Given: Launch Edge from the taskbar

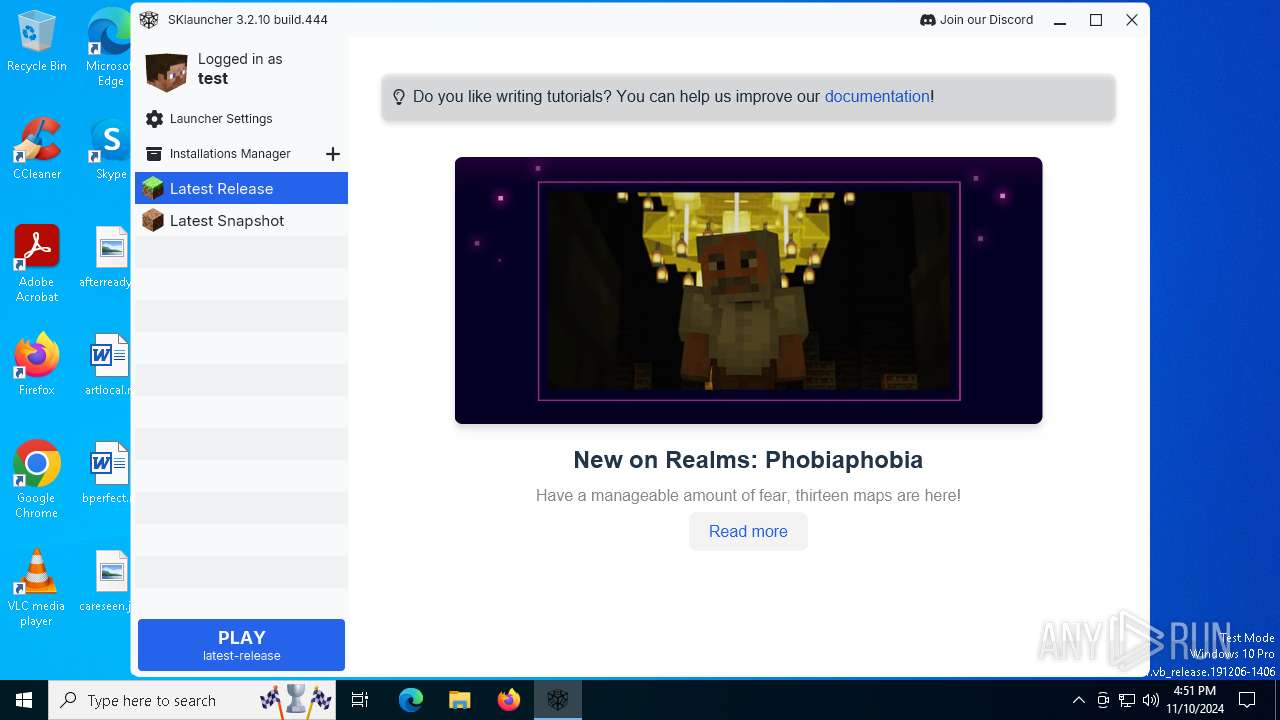Looking at the screenshot, I should pos(411,700).
